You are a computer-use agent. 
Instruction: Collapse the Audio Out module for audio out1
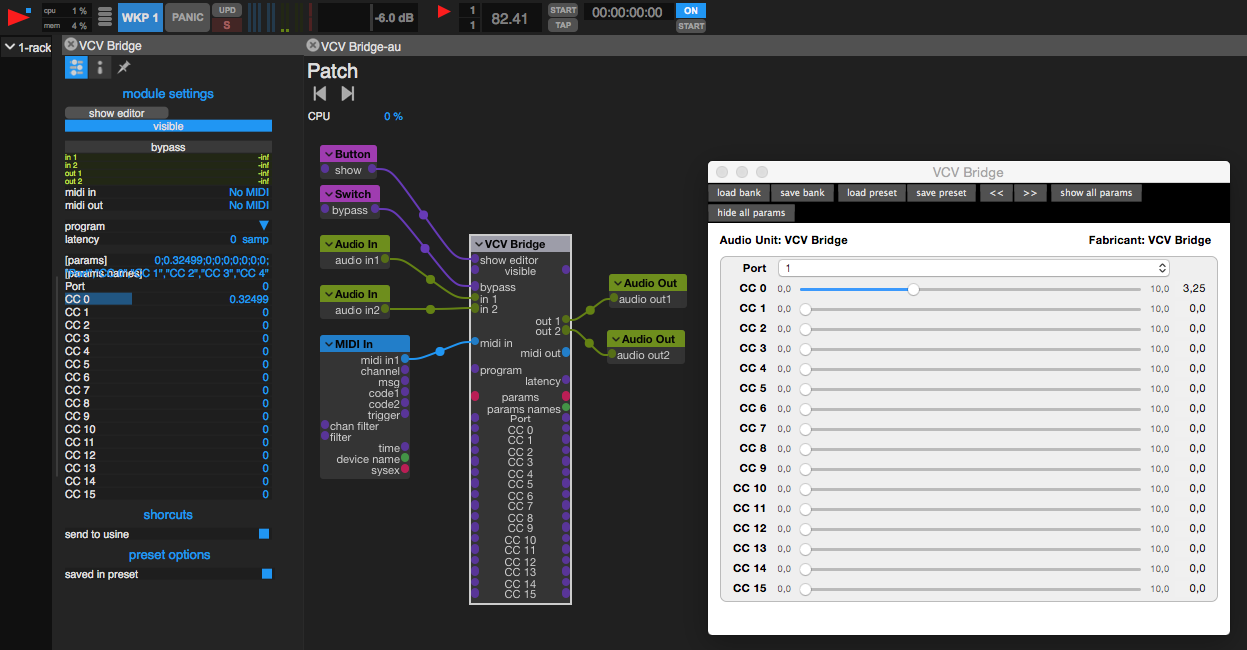[618, 283]
